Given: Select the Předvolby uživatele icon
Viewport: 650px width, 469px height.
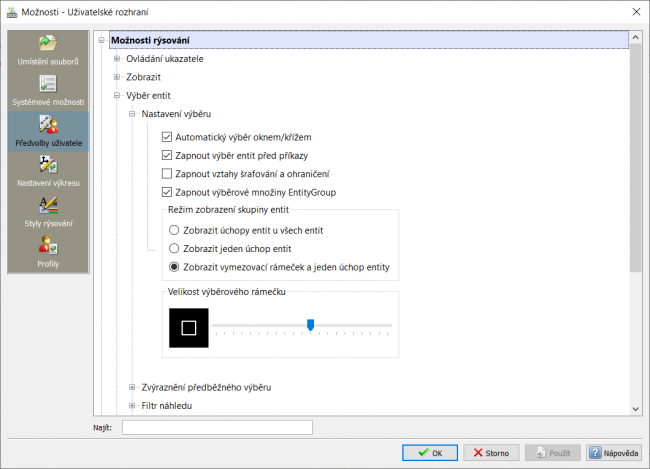Looking at the screenshot, I should pyautogui.click(x=48, y=124).
